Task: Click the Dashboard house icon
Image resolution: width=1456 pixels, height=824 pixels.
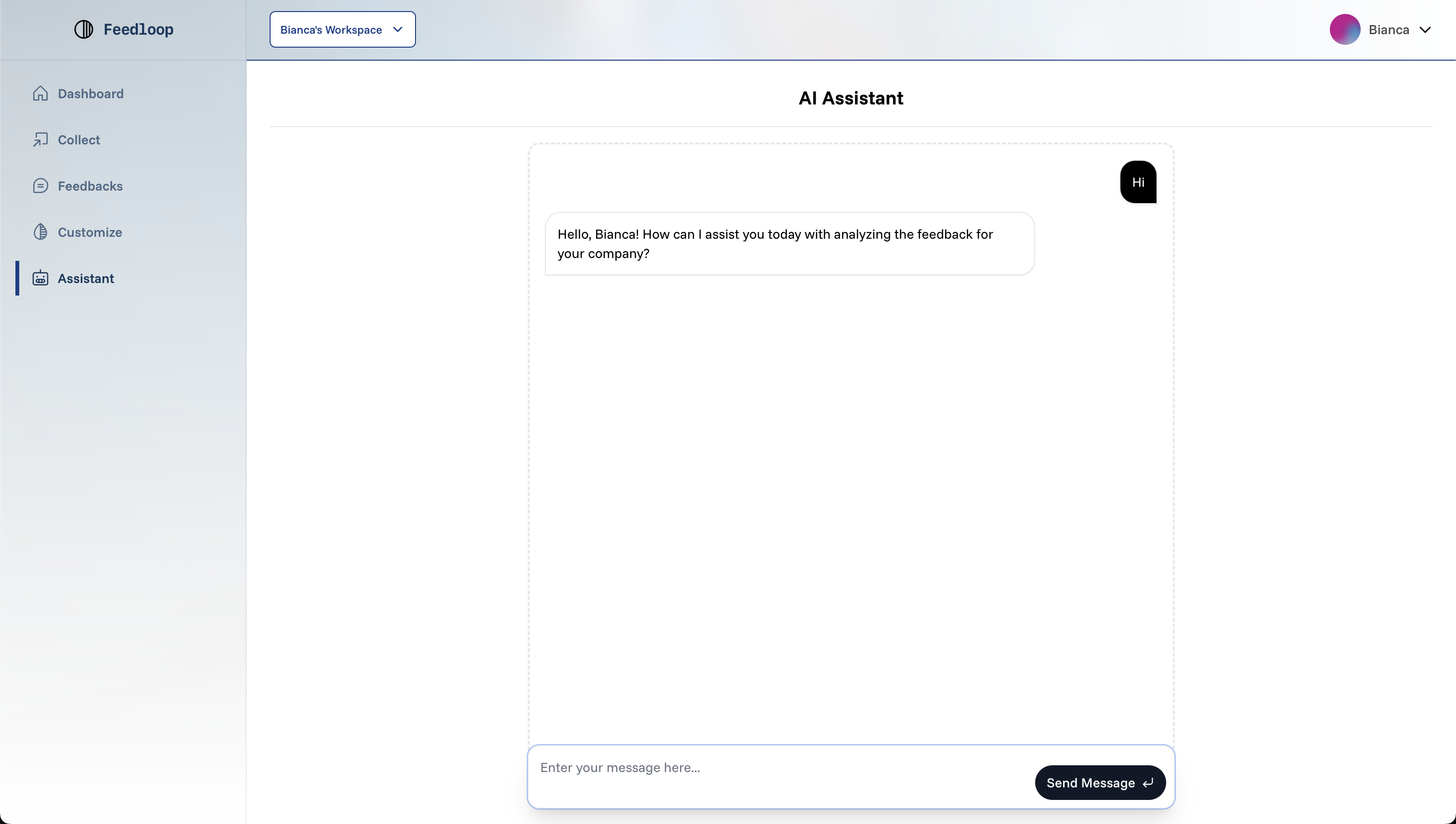Action: pyautogui.click(x=40, y=93)
